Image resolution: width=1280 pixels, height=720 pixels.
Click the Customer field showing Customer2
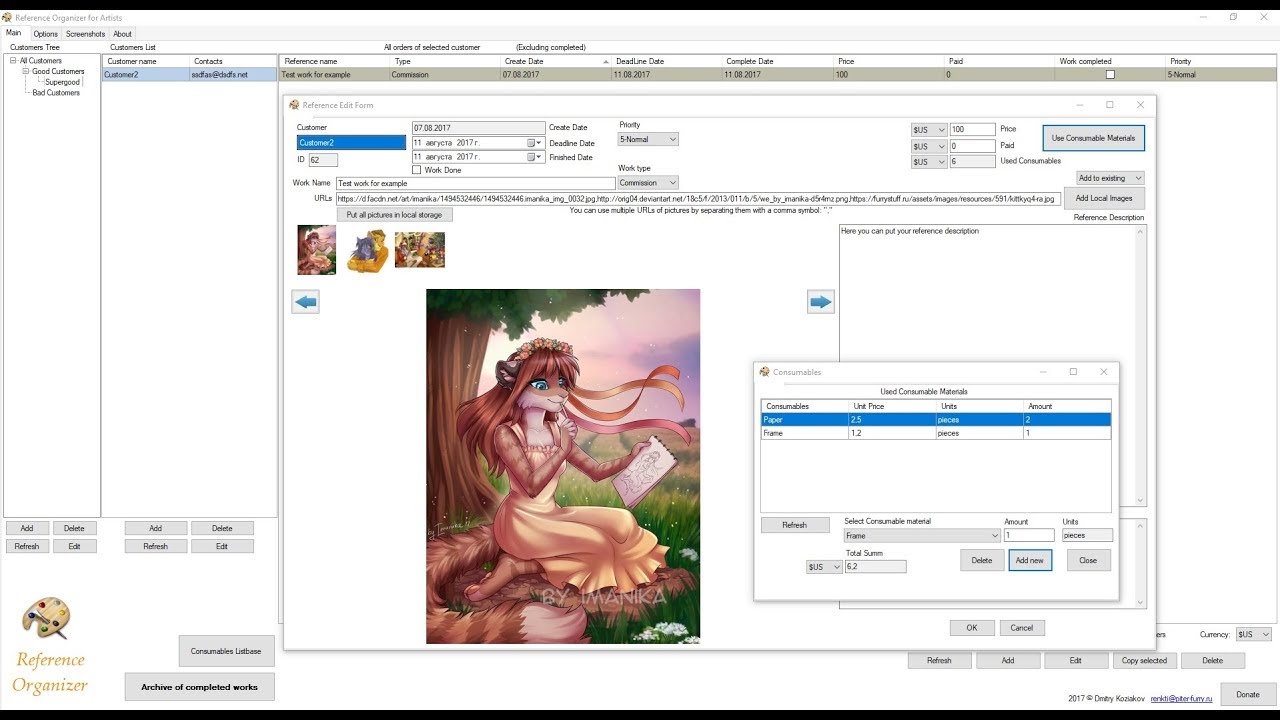tap(351, 143)
